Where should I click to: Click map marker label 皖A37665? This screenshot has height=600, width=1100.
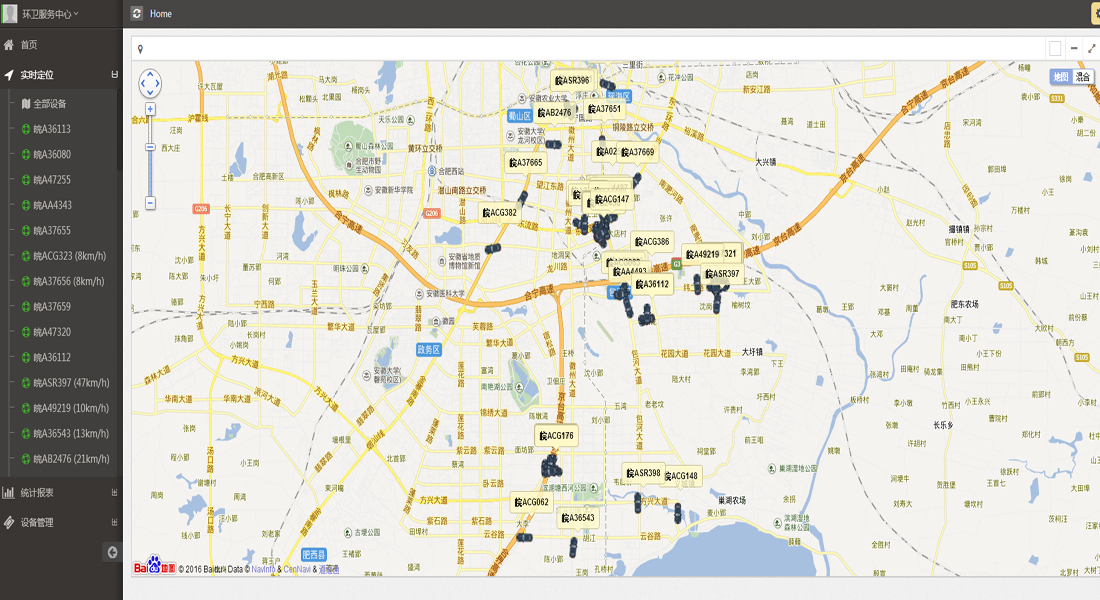[525, 162]
